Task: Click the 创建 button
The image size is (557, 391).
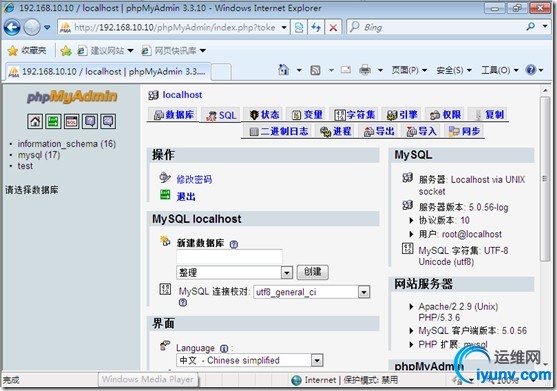Action: pyautogui.click(x=313, y=272)
